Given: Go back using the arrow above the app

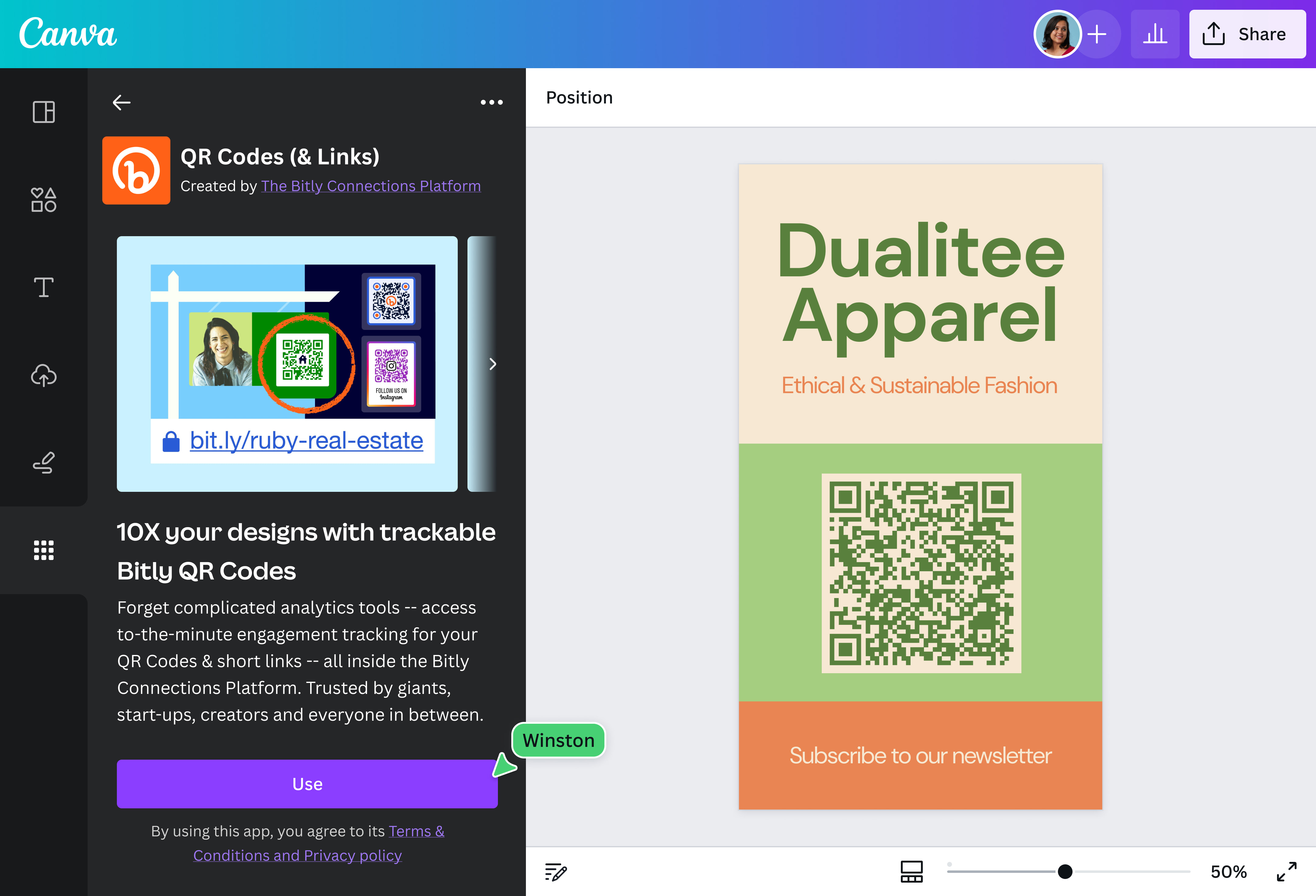Looking at the screenshot, I should point(121,102).
